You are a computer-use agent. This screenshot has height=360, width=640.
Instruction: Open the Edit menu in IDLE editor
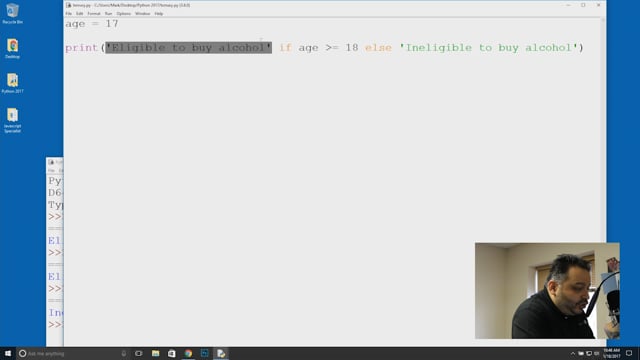(80, 13)
